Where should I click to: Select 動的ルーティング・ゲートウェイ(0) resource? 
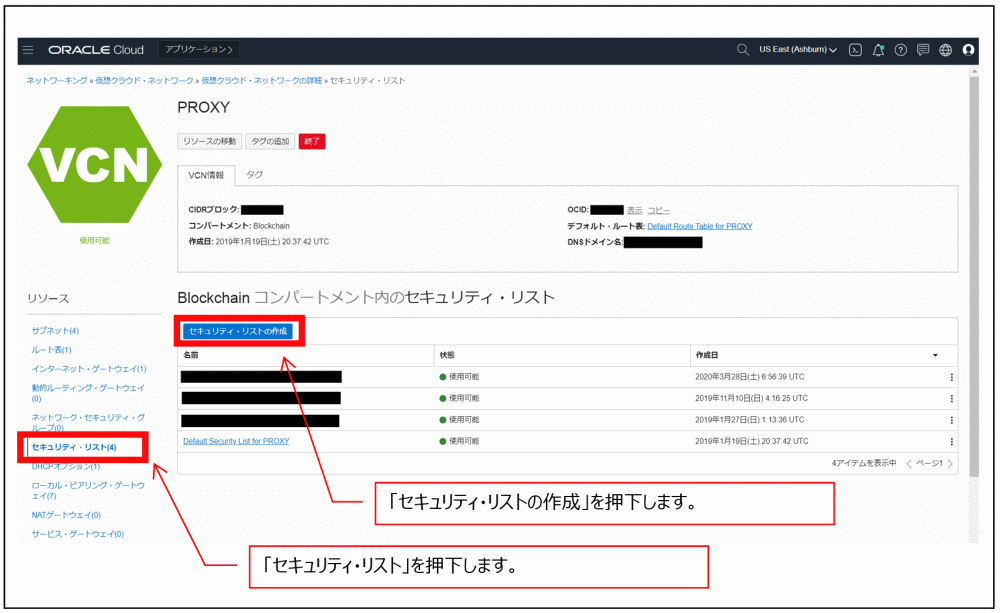(x=88, y=393)
